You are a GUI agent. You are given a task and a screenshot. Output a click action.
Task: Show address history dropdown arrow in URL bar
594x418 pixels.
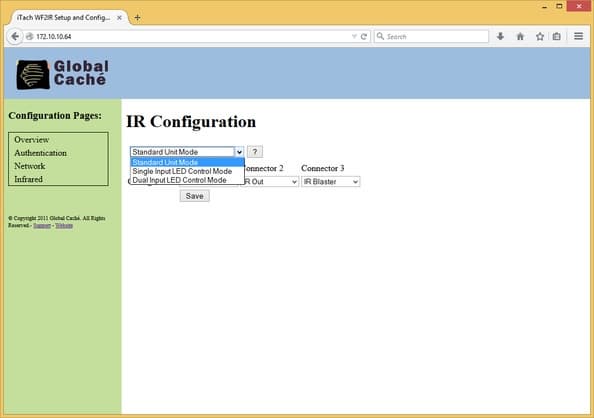354,36
